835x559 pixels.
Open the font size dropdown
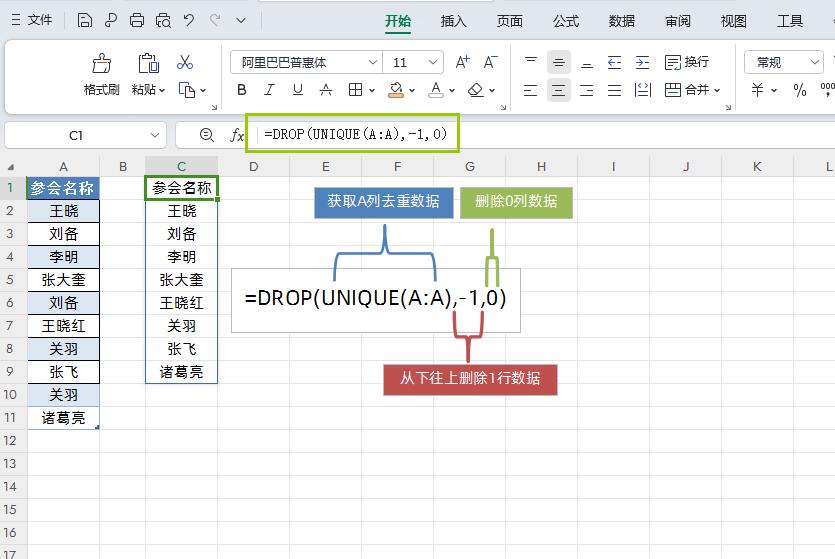click(x=432, y=62)
